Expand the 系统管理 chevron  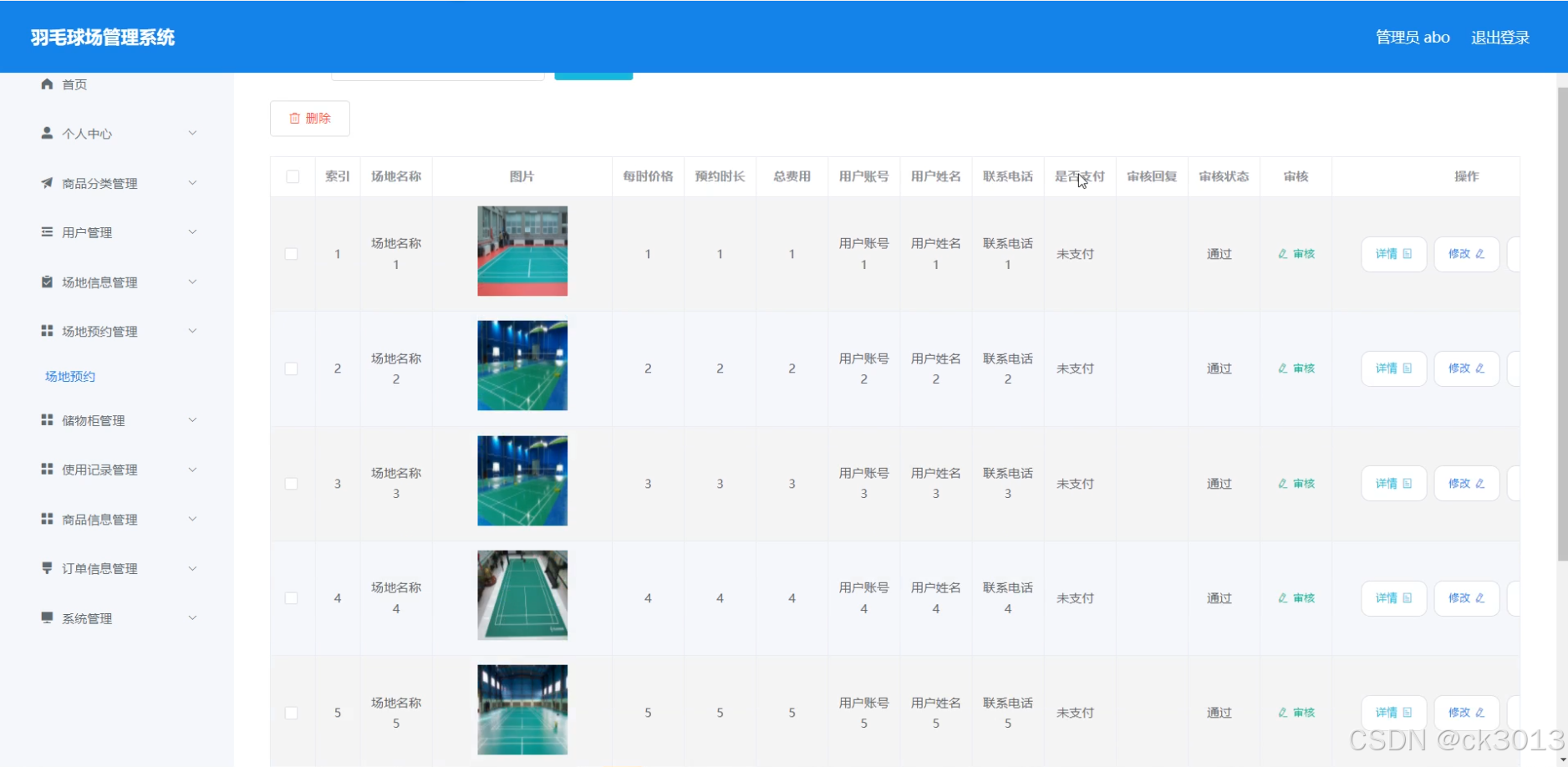tap(192, 617)
